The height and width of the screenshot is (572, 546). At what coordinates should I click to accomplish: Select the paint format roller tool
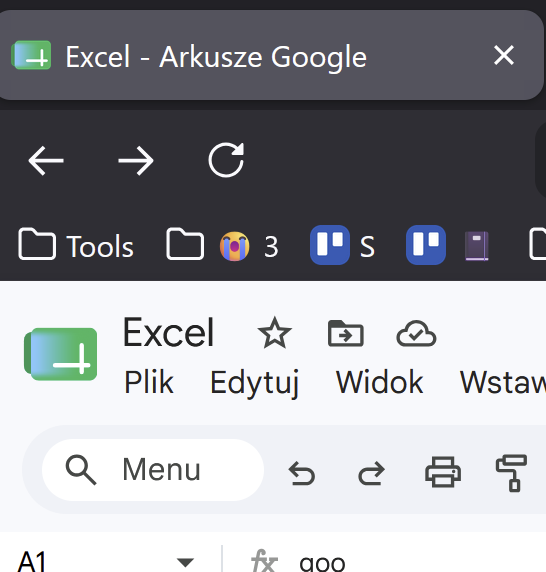(511, 473)
